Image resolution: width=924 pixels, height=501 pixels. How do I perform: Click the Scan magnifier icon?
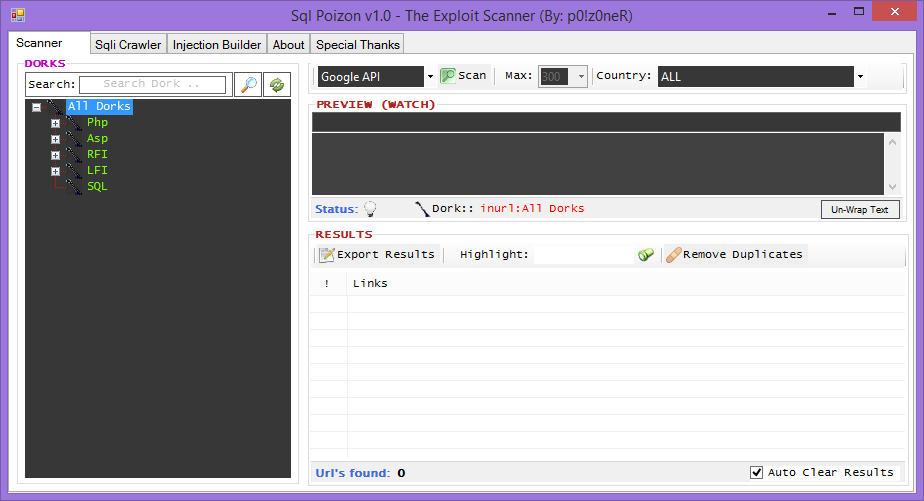coord(448,76)
